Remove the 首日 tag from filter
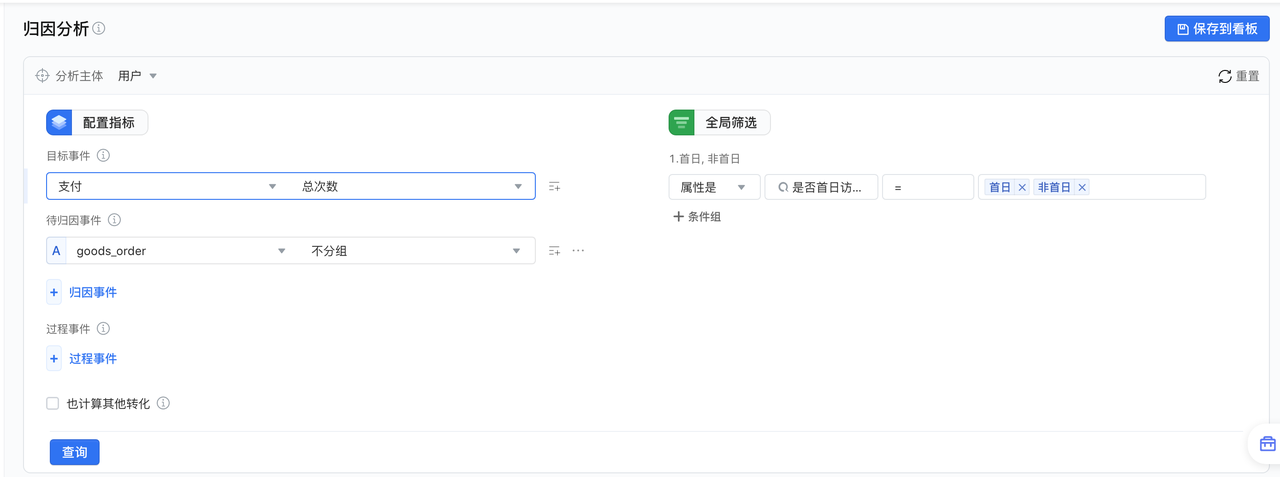 (1022, 187)
